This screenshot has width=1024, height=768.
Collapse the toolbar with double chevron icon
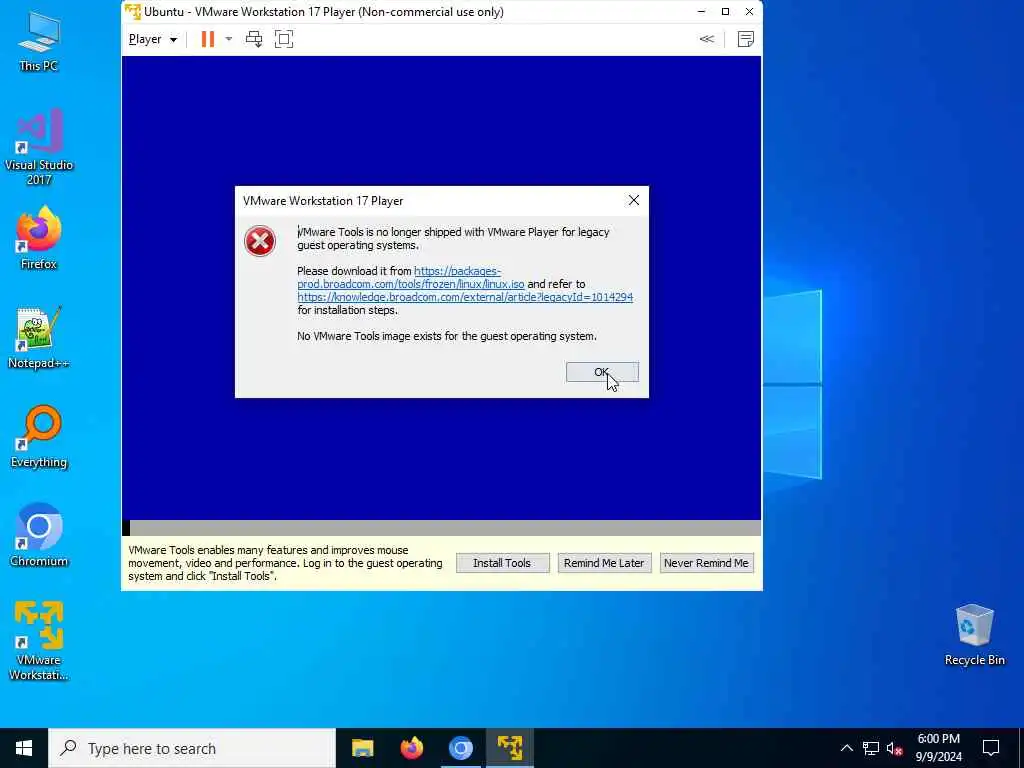(x=707, y=39)
